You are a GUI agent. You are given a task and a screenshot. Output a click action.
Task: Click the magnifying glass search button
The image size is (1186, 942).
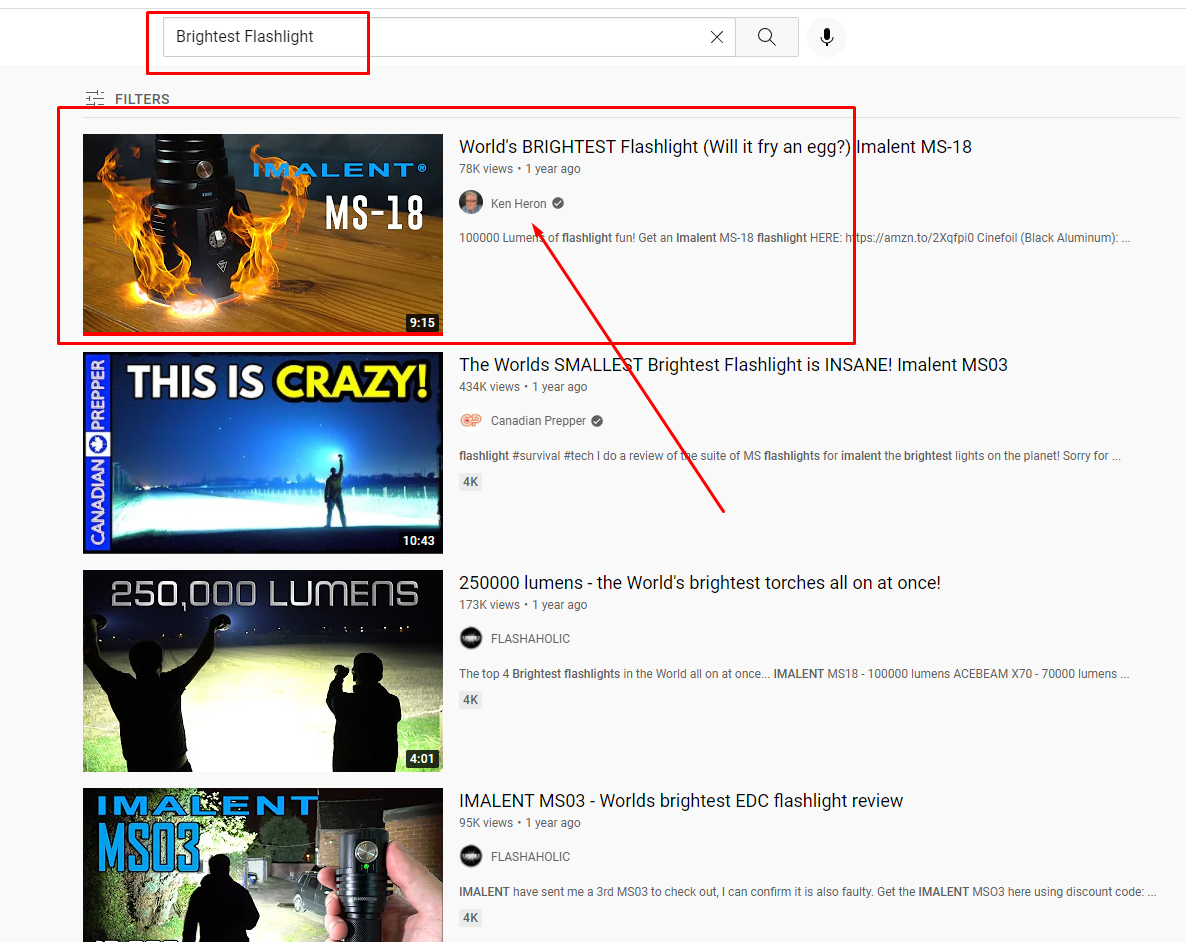[x=766, y=37]
